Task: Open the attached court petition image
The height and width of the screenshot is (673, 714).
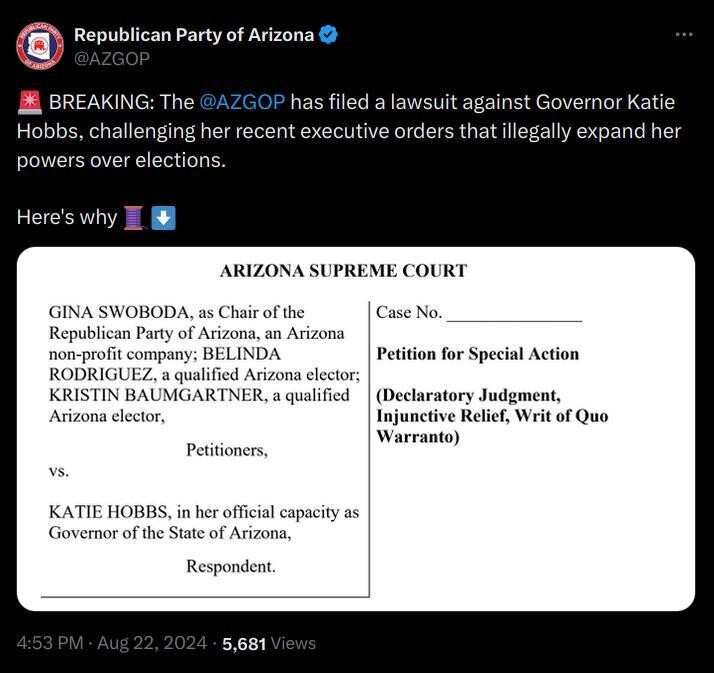Action: (x=356, y=429)
